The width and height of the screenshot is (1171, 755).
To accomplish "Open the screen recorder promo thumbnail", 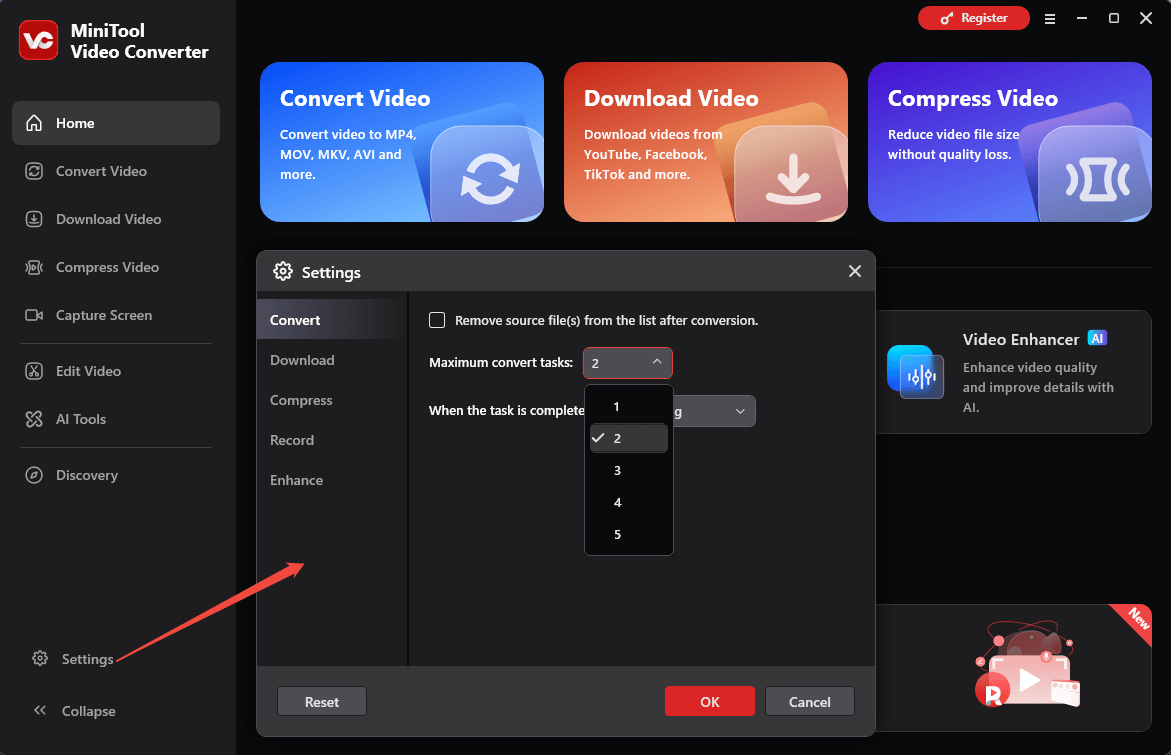I will click(x=1028, y=665).
